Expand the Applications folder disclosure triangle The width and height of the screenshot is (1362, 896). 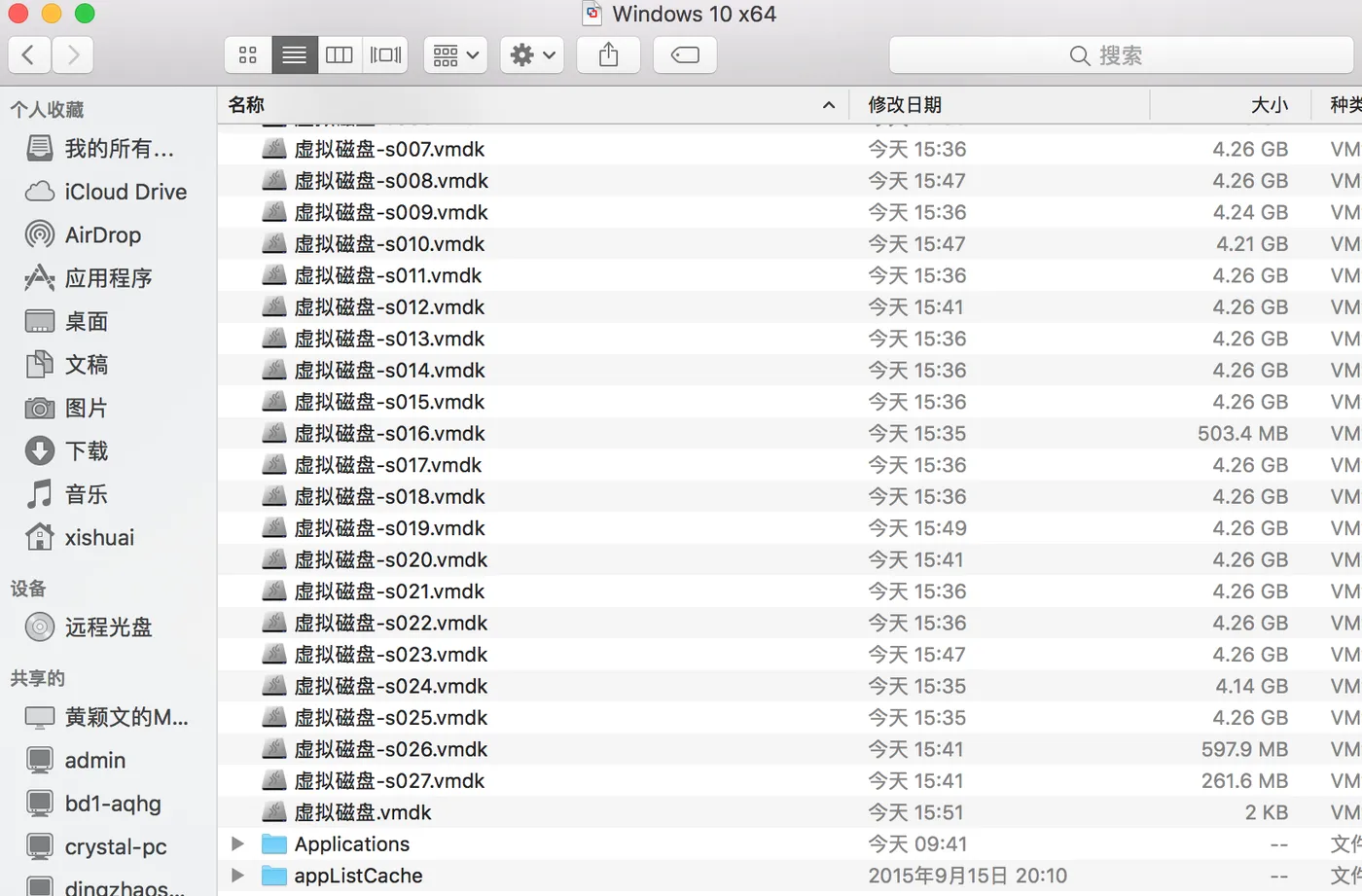click(x=237, y=843)
